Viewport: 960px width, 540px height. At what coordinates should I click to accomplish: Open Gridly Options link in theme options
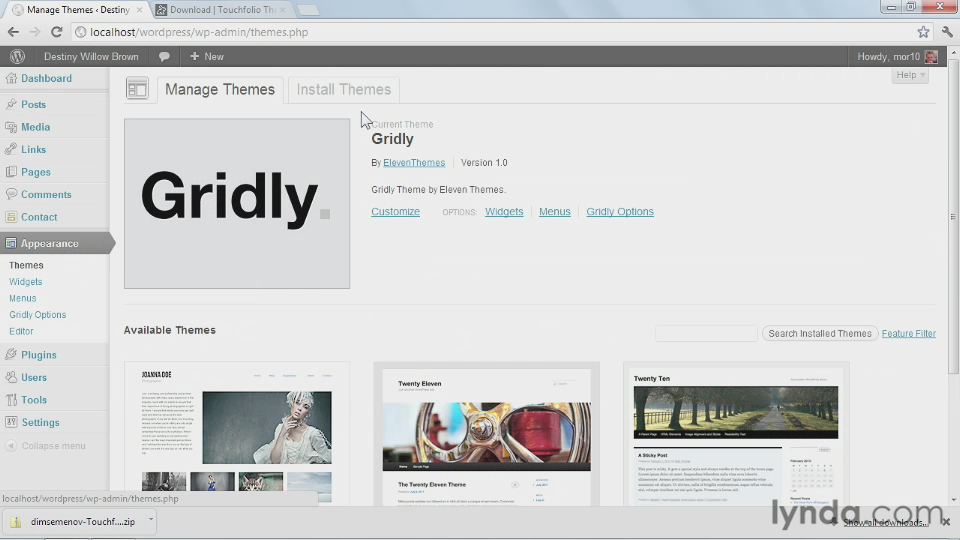point(620,211)
